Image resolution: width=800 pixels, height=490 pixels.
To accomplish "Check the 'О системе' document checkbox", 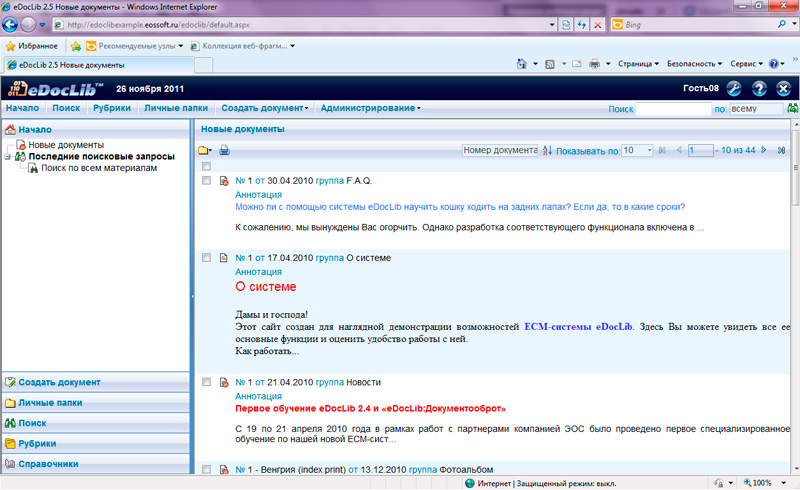I will click(x=206, y=258).
